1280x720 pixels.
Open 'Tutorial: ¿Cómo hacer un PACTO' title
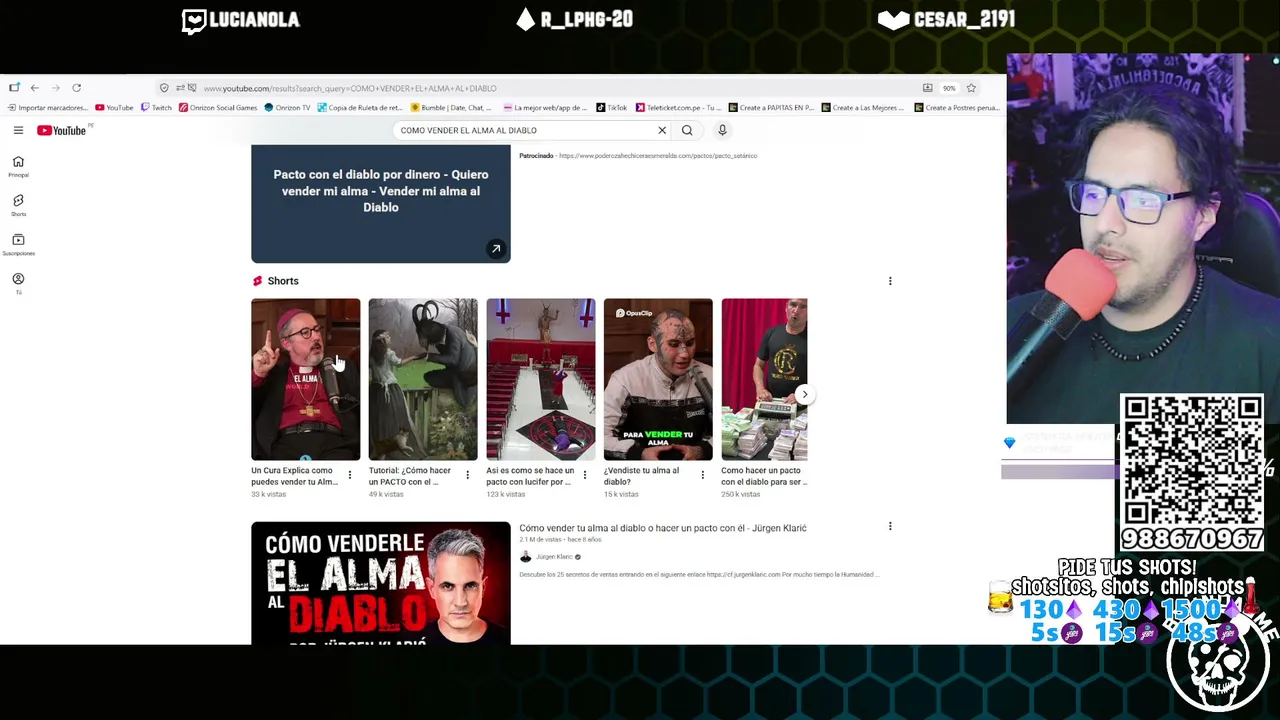coord(410,476)
